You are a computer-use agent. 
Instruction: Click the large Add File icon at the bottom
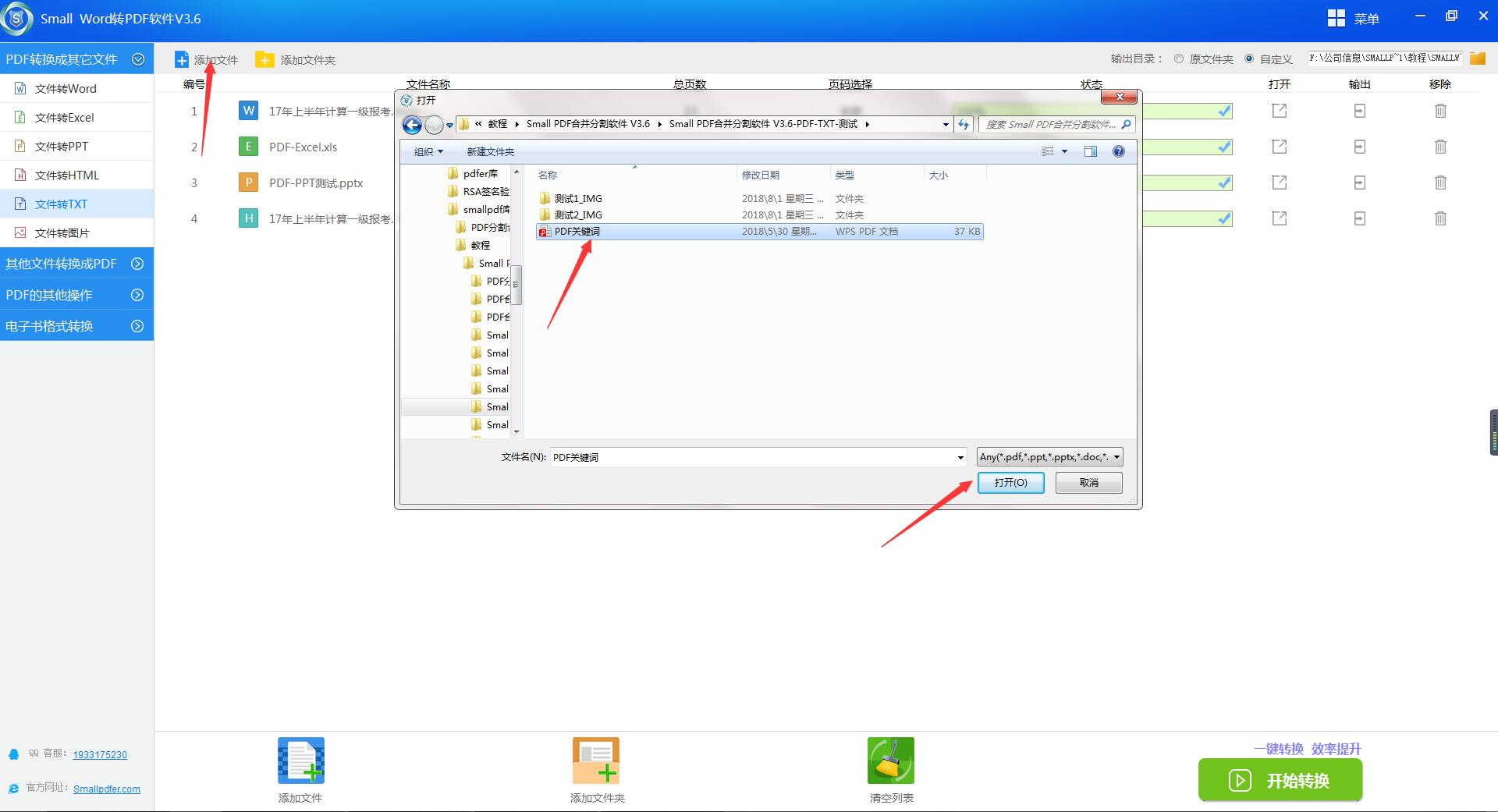301,761
